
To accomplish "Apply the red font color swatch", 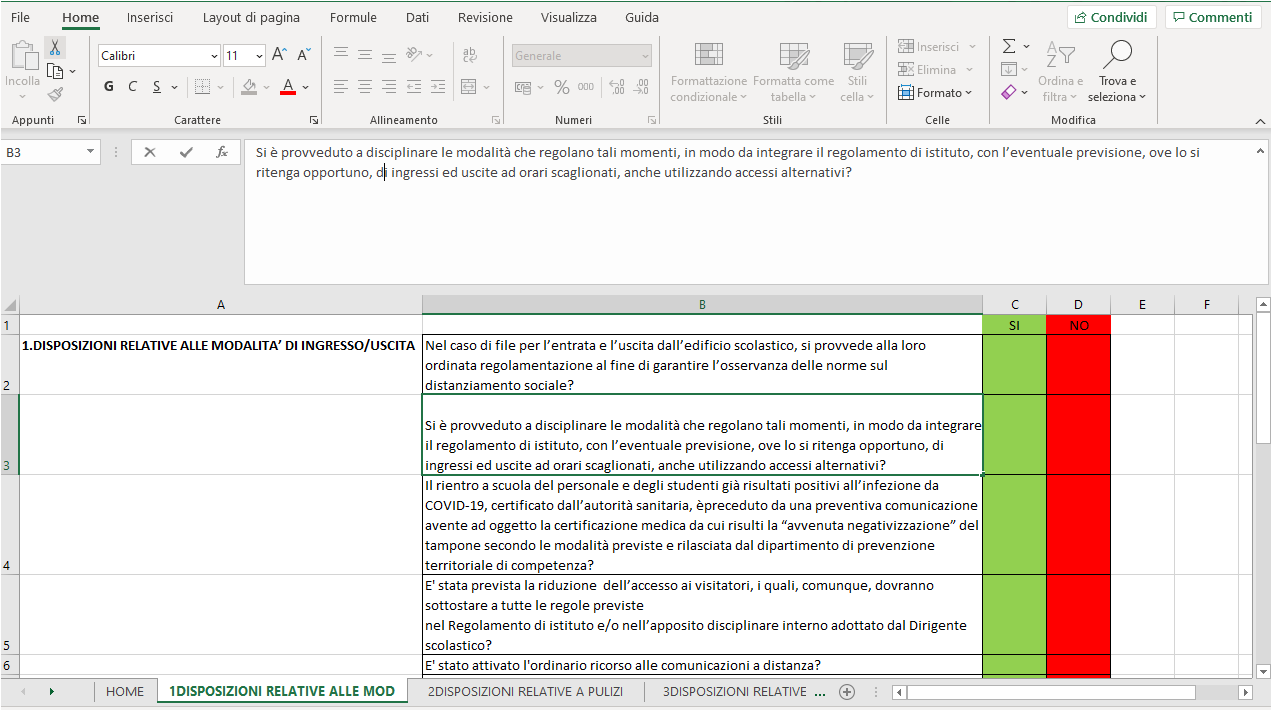I will tap(288, 87).
